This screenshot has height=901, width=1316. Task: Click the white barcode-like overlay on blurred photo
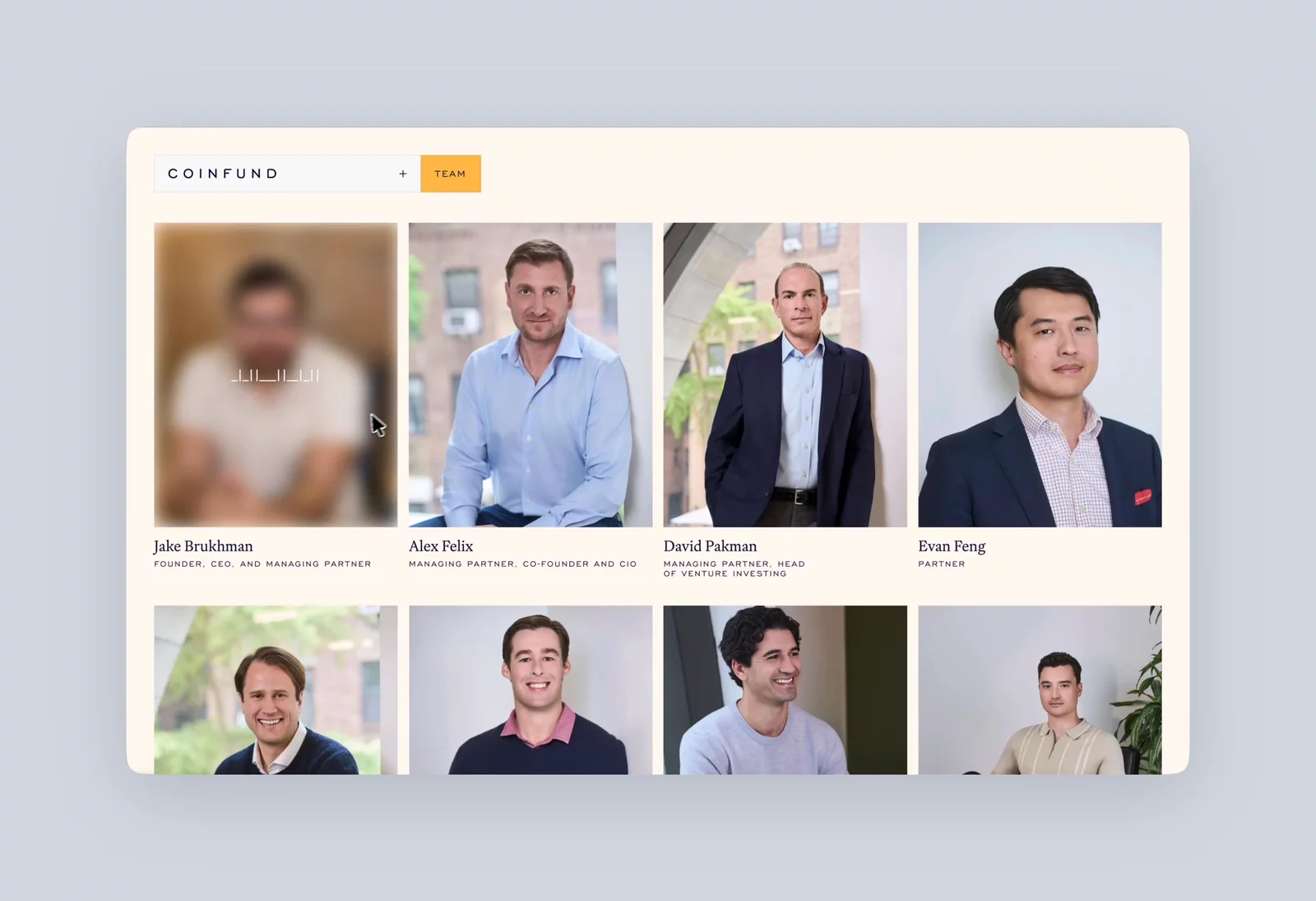(x=276, y=376)
